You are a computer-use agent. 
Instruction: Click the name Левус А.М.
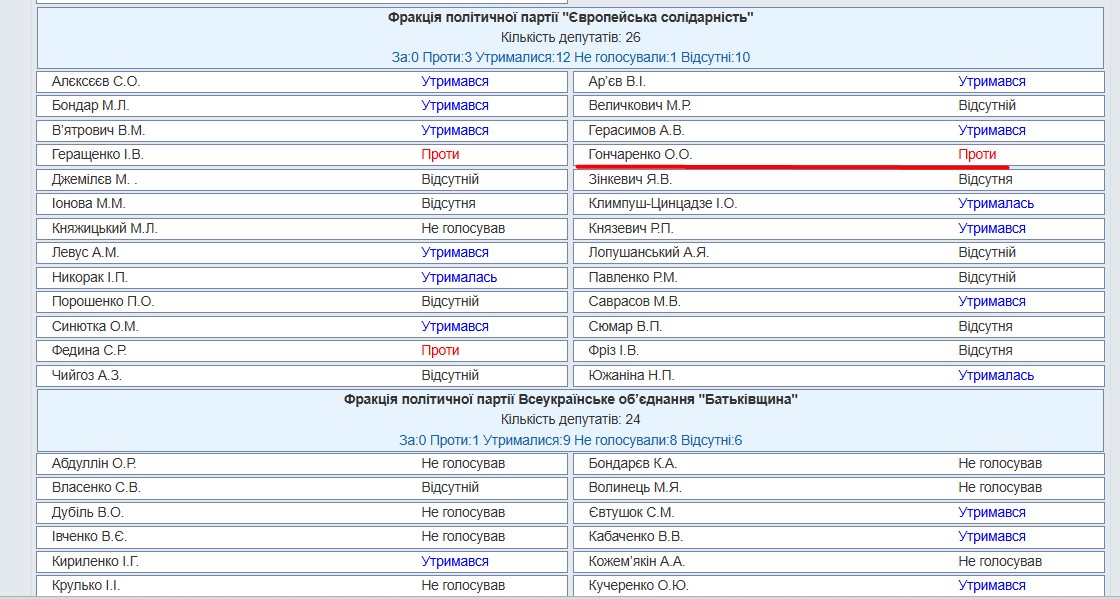coord(85,253)
